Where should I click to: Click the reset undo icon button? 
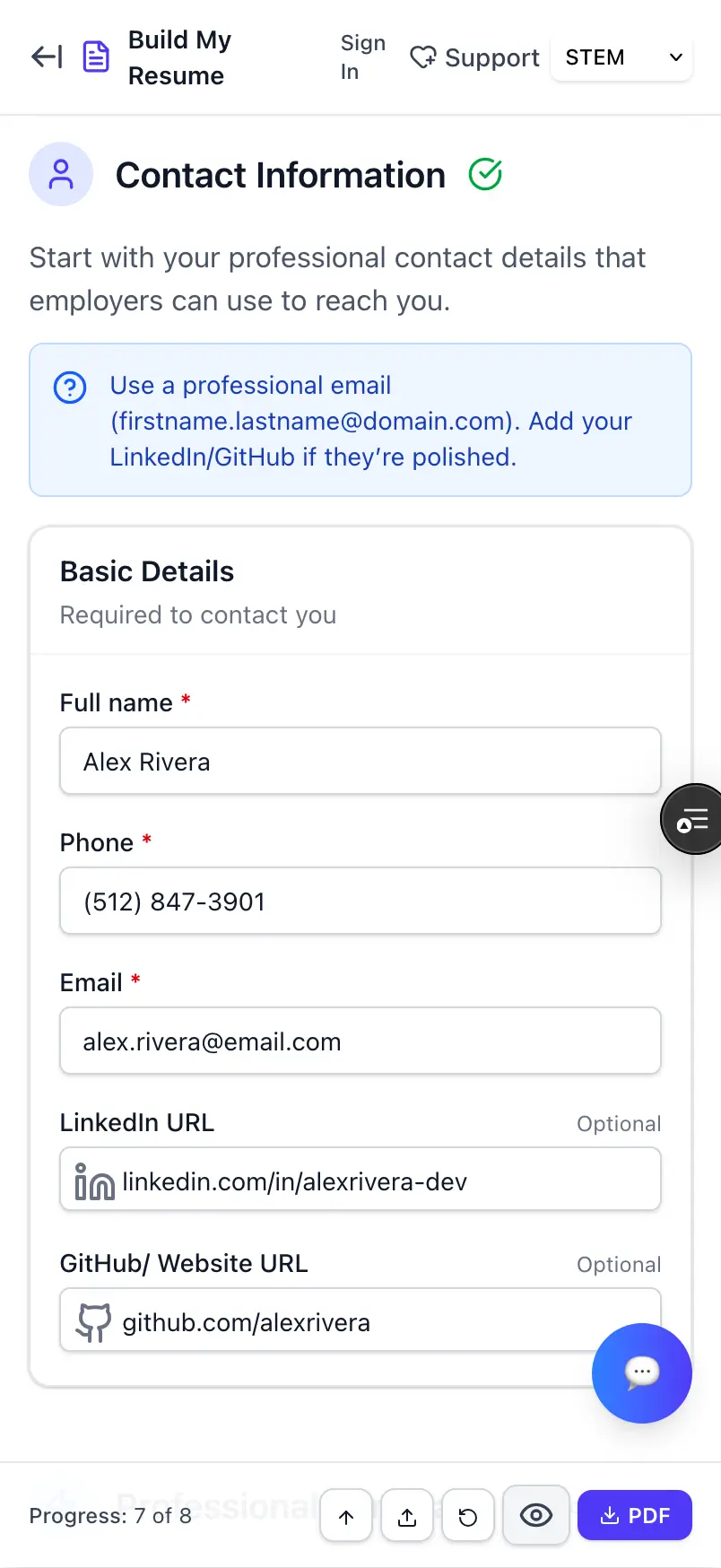[x=468, y=1516]
